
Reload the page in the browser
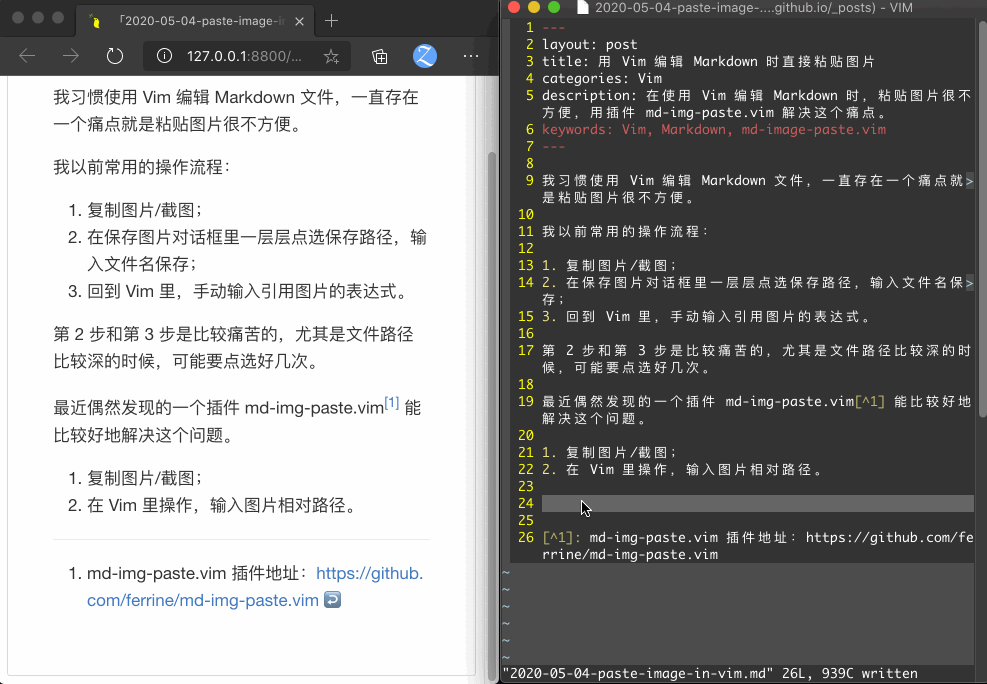pyautogui.click(x=115, y=56)
